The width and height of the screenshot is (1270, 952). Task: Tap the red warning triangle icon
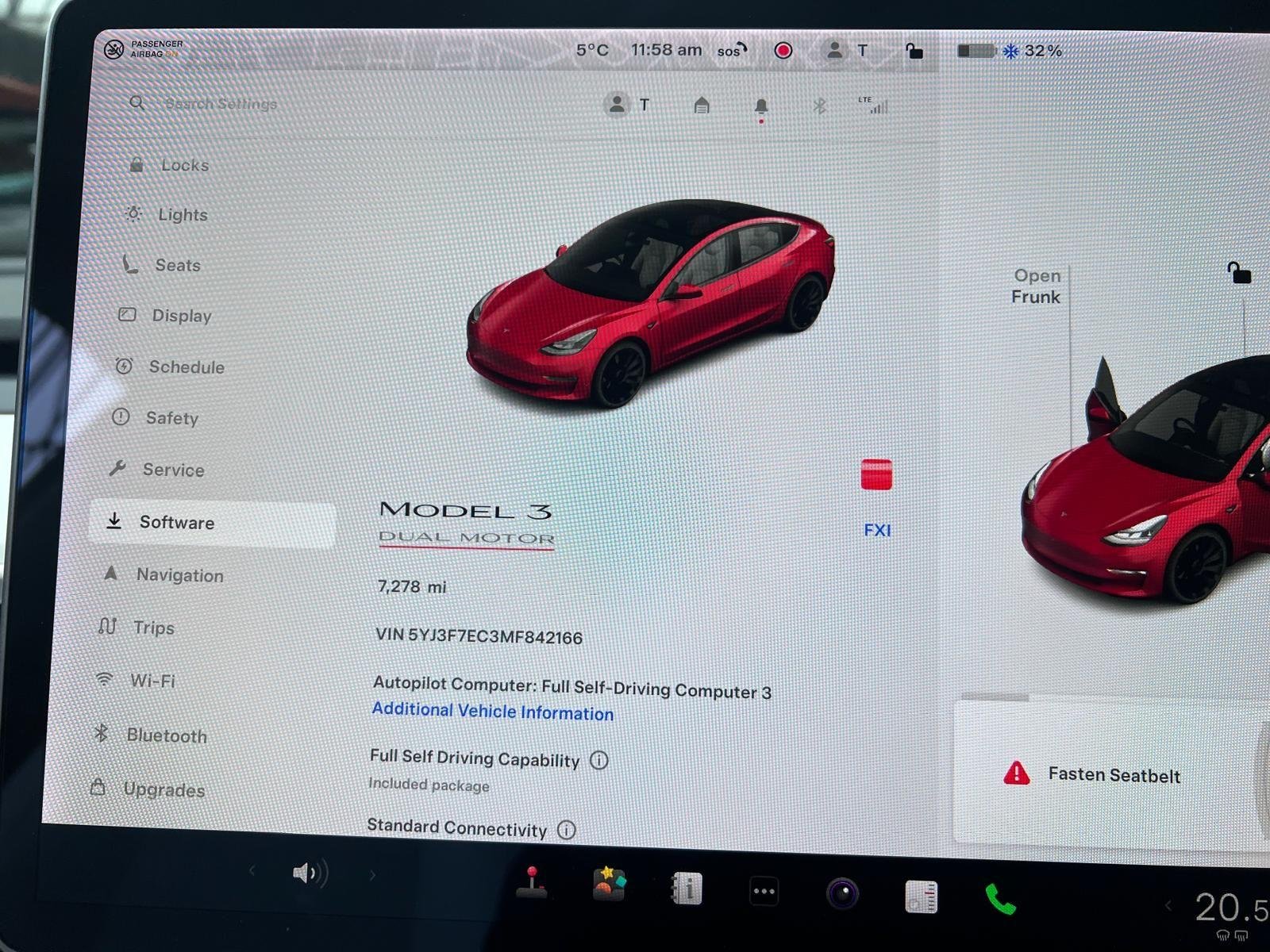(1016, 773)
